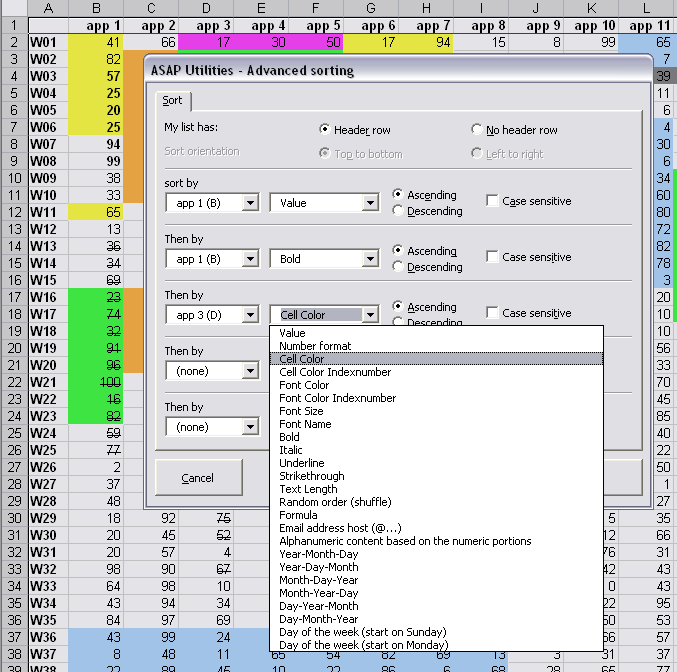Select the Header row radio button
This screenshot has width=677, height=672.
point(325,129)
